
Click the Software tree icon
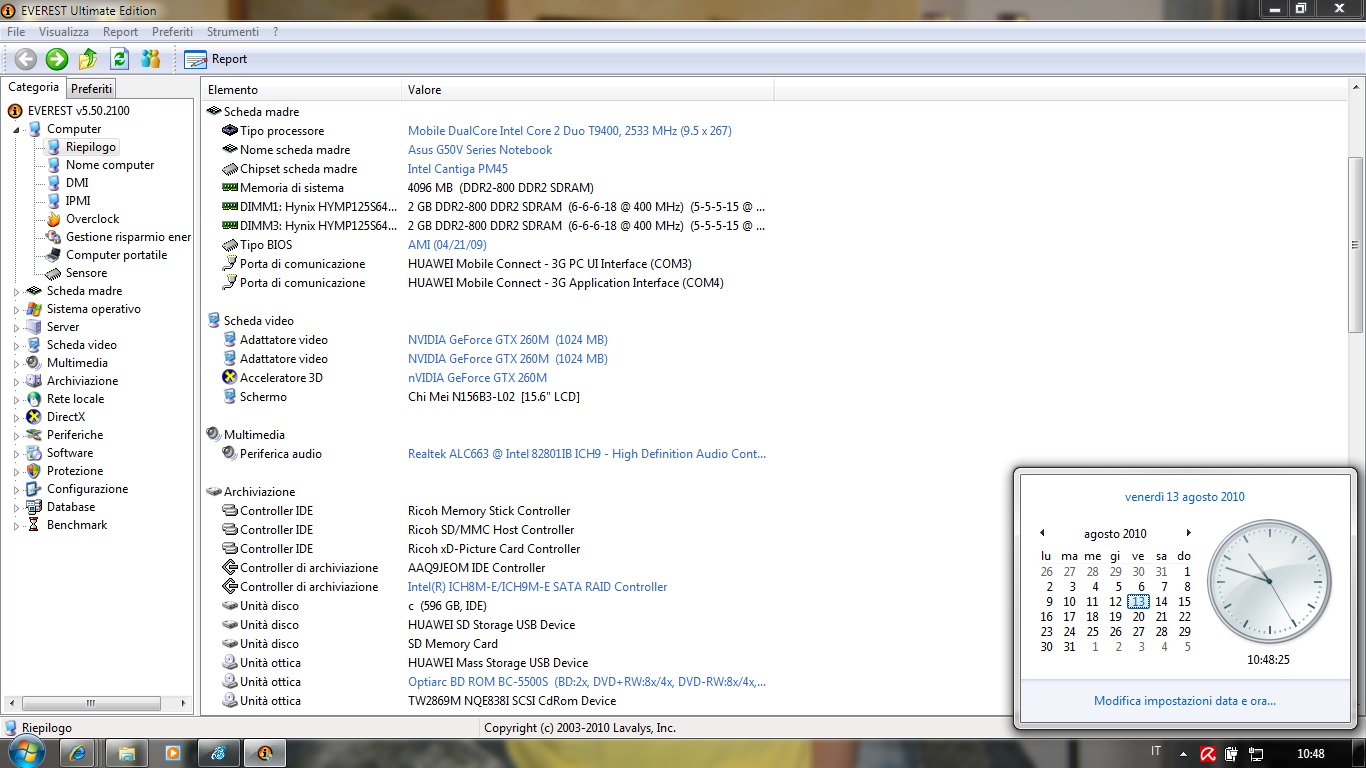pyautogui.click(x=34, y=453)
